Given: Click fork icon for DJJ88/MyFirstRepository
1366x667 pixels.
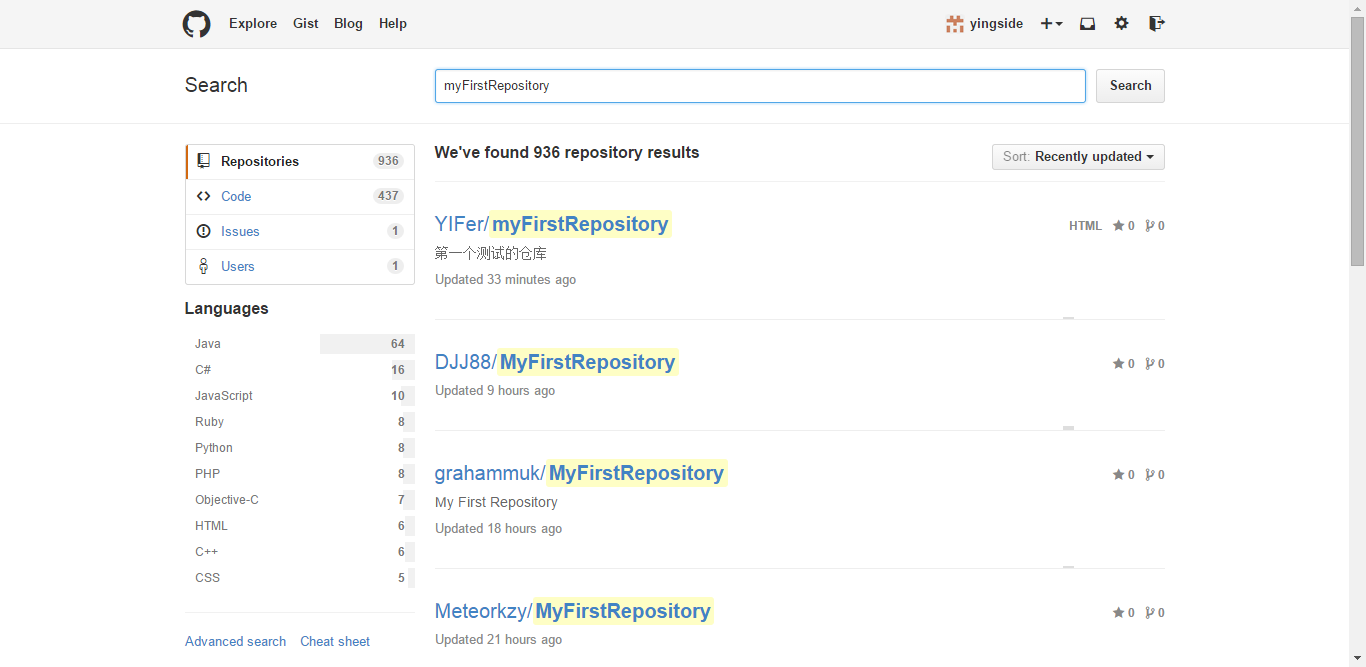Looking at the screenshot, I should [1150, 364].
